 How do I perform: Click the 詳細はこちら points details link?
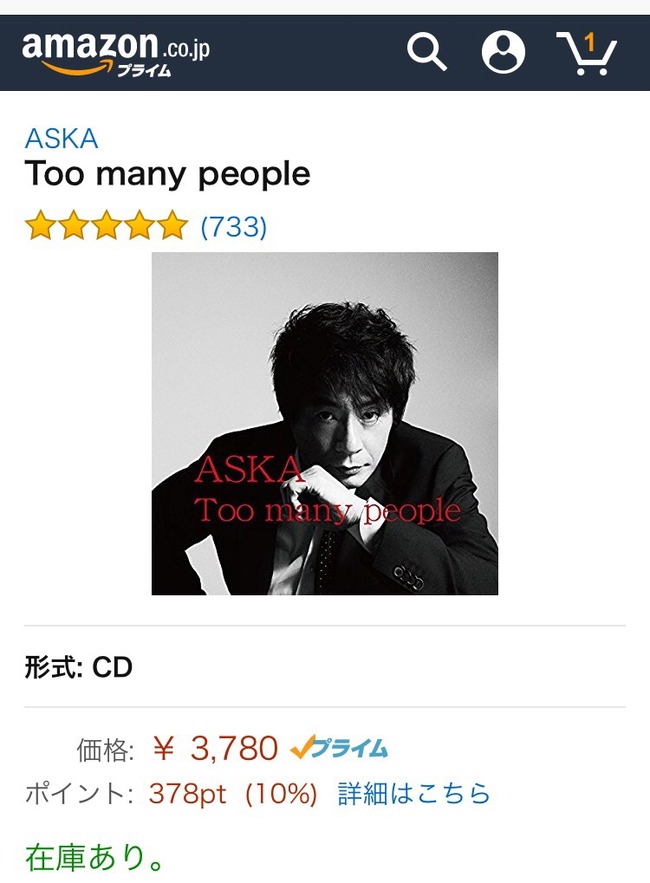(x=414, y=793)
